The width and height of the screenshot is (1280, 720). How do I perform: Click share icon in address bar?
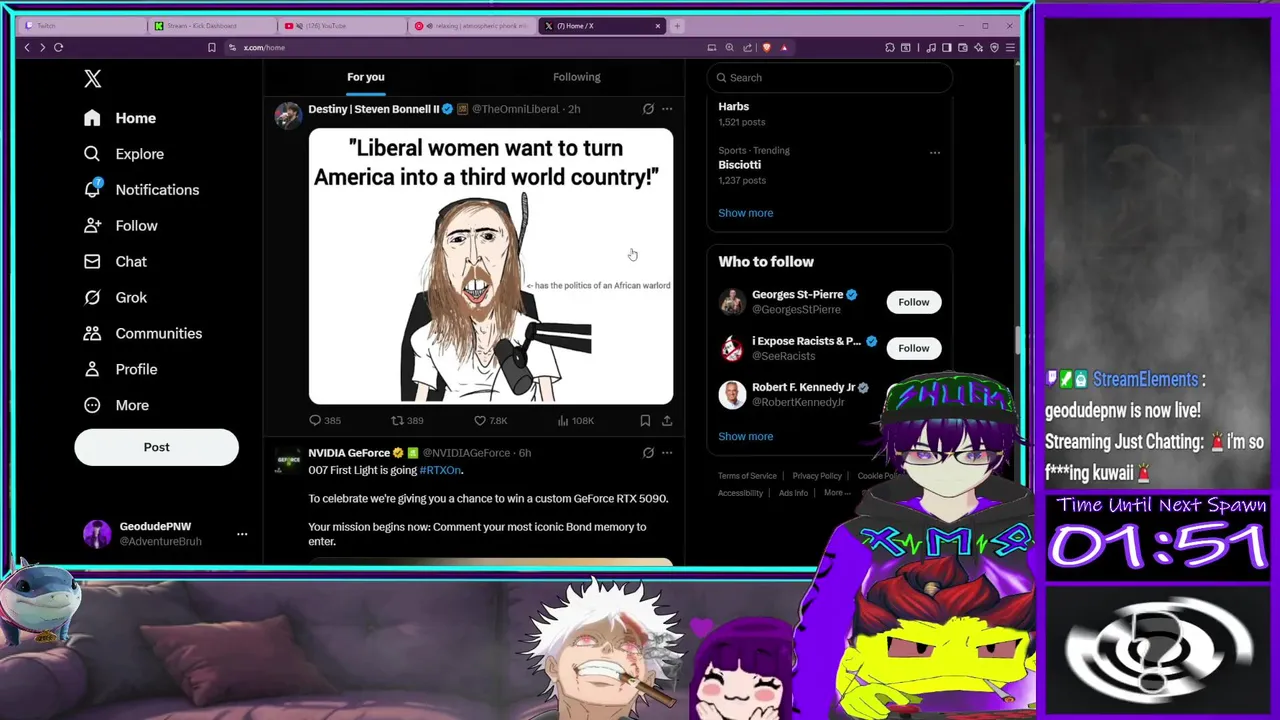(747, 47)
